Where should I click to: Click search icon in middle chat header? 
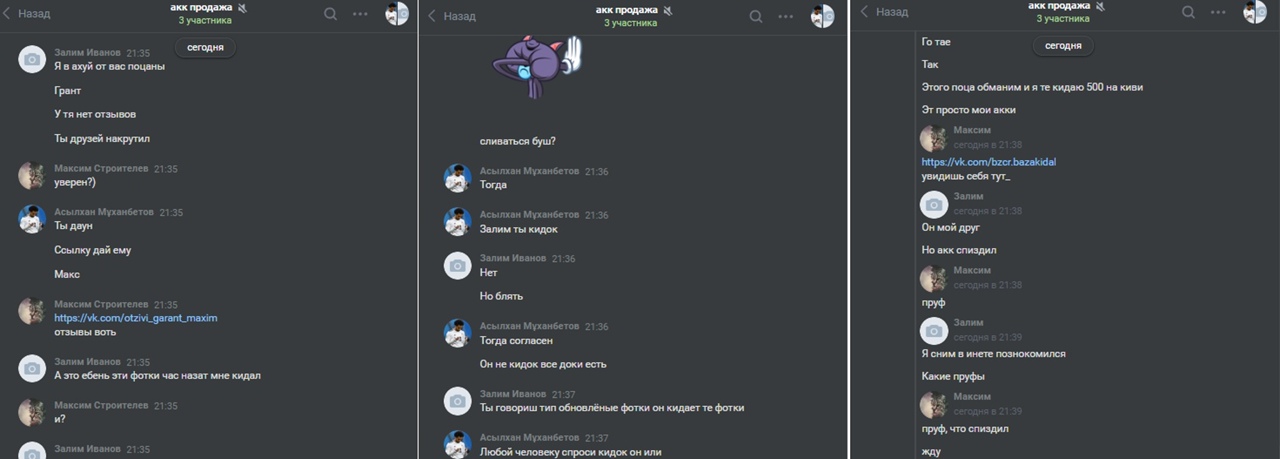point(756,16)
